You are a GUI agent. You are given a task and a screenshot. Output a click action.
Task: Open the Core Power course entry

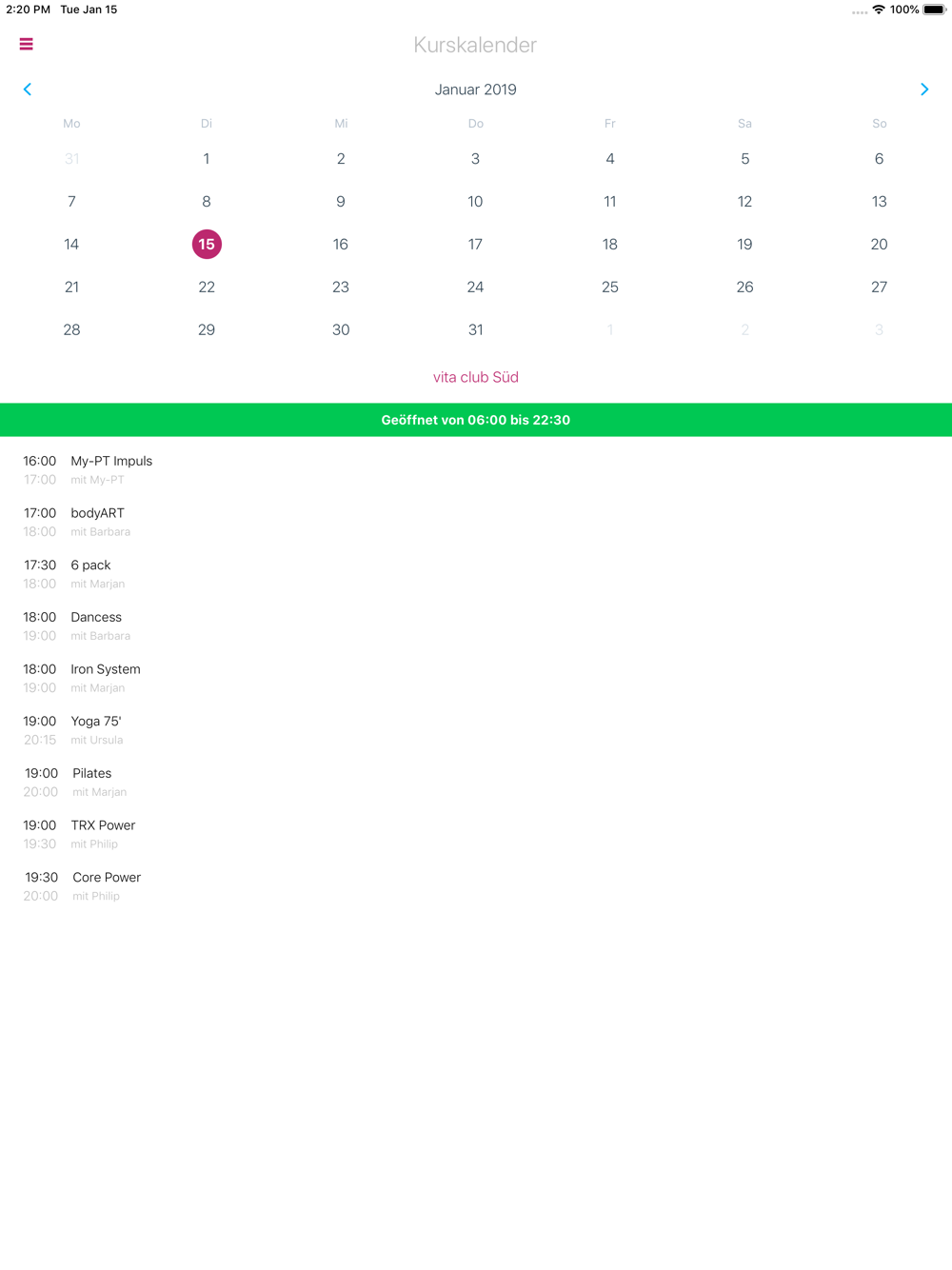(x=476, y=886)
